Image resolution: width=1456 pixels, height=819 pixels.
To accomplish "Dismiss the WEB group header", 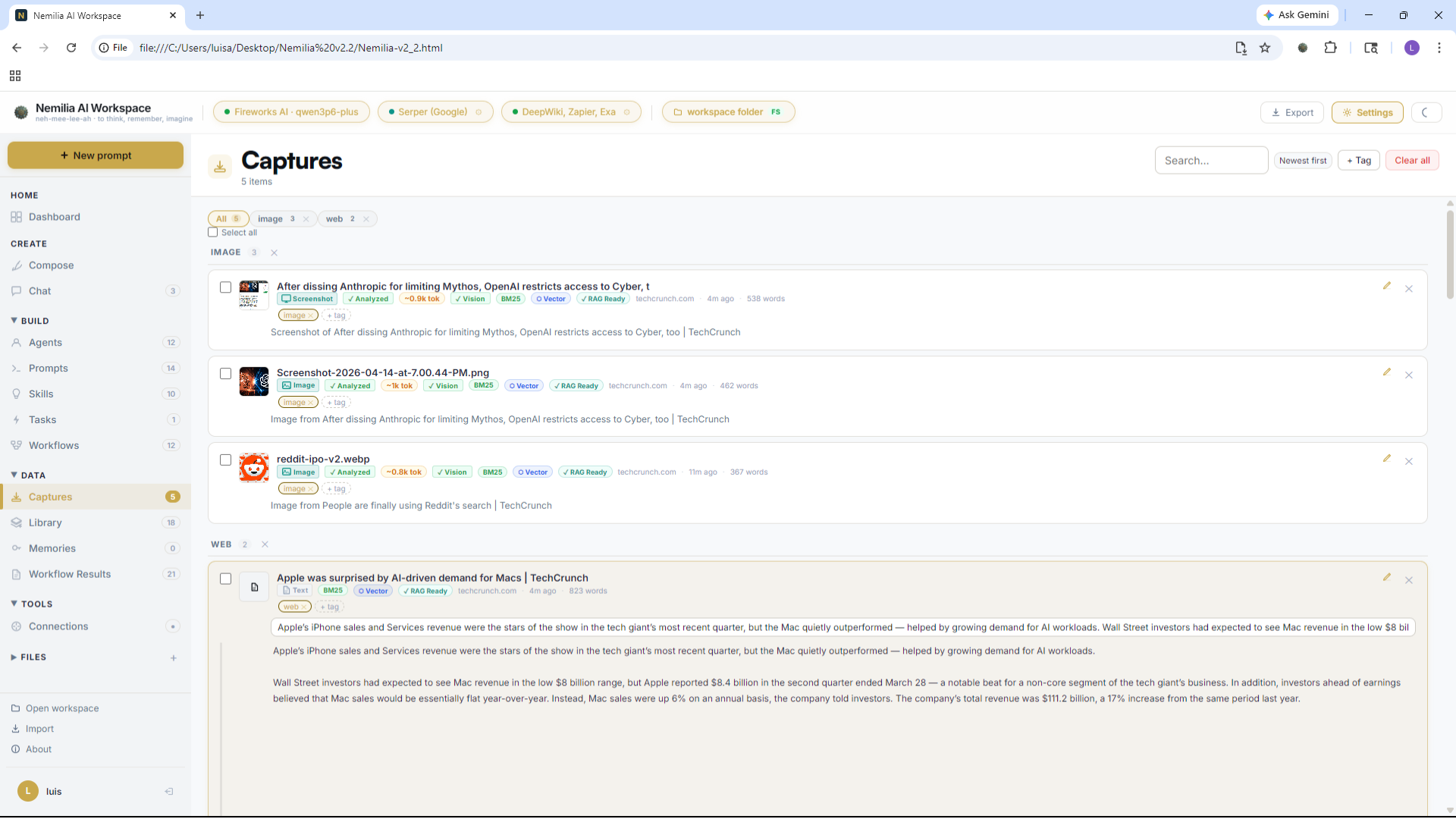I will tap(265, 544).
